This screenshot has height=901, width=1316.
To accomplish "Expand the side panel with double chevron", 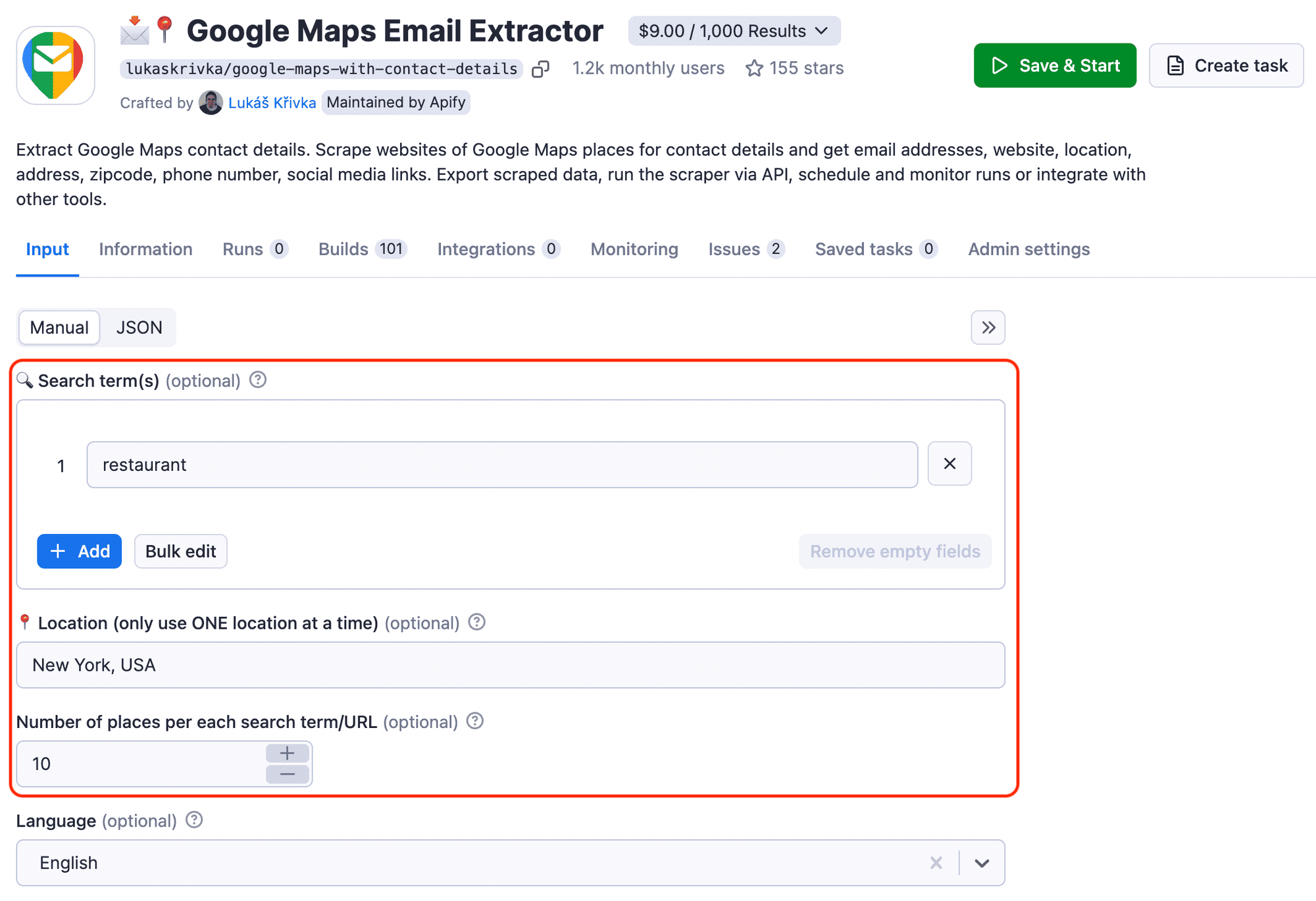I will [x=988, y=328].
